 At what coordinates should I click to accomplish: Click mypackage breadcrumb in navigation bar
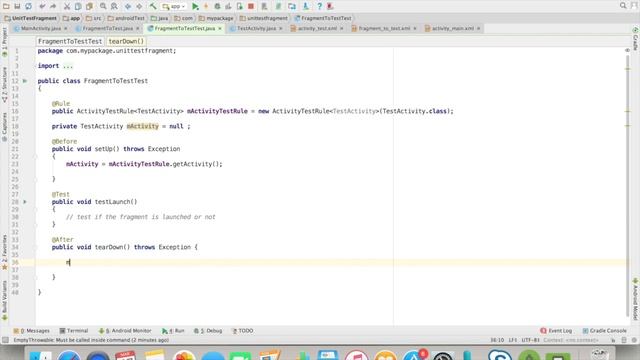216,18
